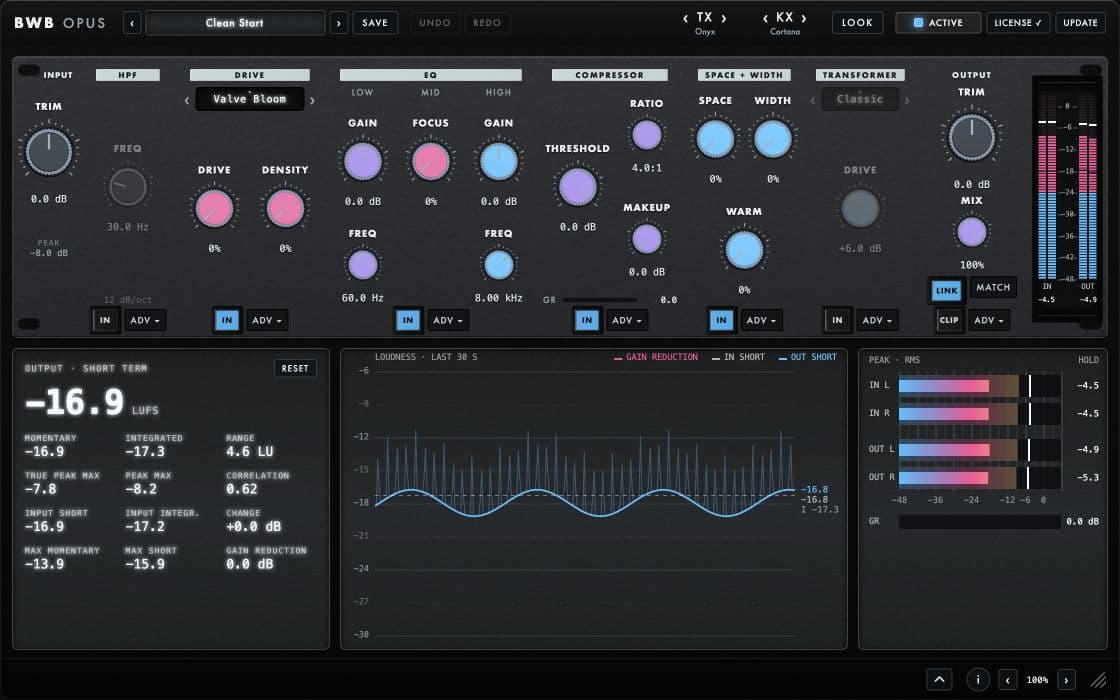Expand HPF ADV options
Image resolution: width=1120 pixels, height=700 pixels.
click(145, 320)
